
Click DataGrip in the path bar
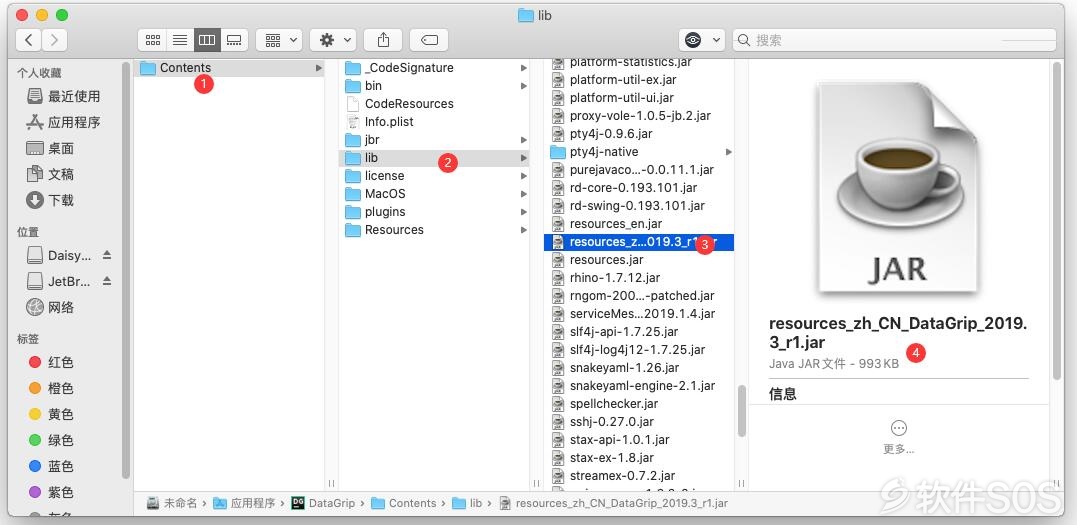(x=324, y=503)
